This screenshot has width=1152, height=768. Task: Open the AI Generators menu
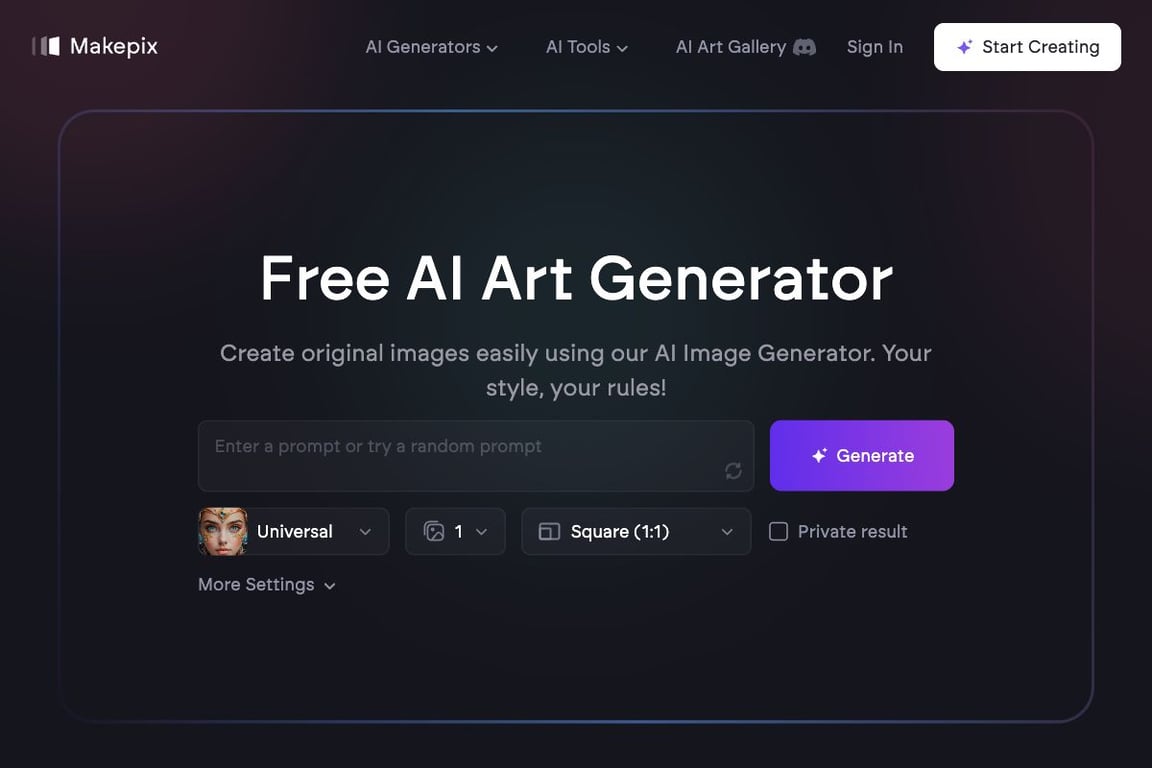pos(431,47)
